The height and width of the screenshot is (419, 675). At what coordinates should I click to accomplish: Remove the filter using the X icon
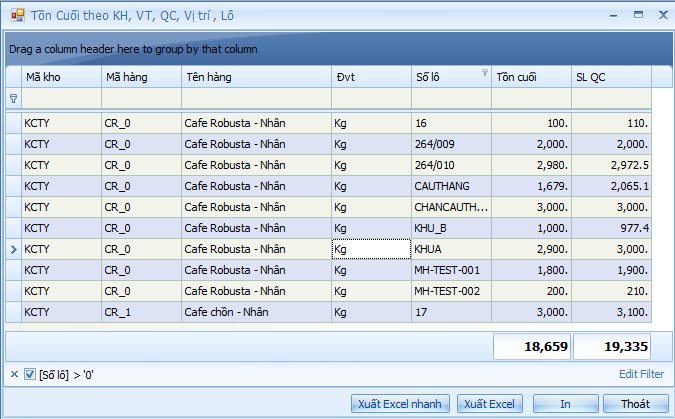(13, 374)
